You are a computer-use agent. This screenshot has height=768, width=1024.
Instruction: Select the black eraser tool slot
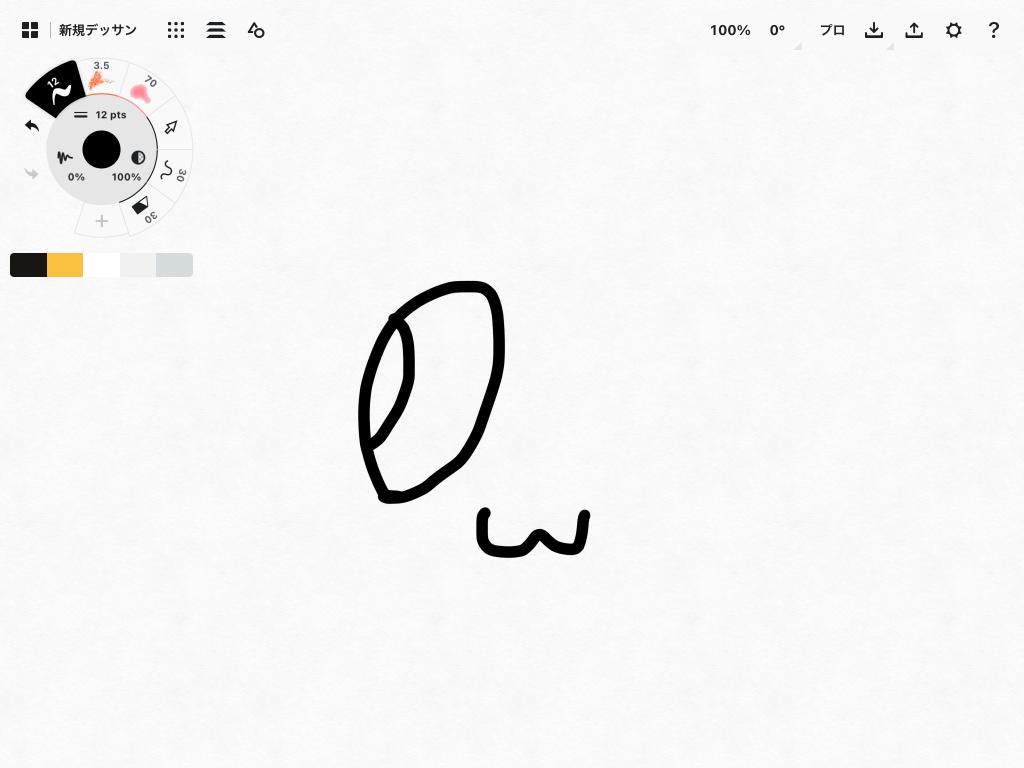click(x=142, y=206)
